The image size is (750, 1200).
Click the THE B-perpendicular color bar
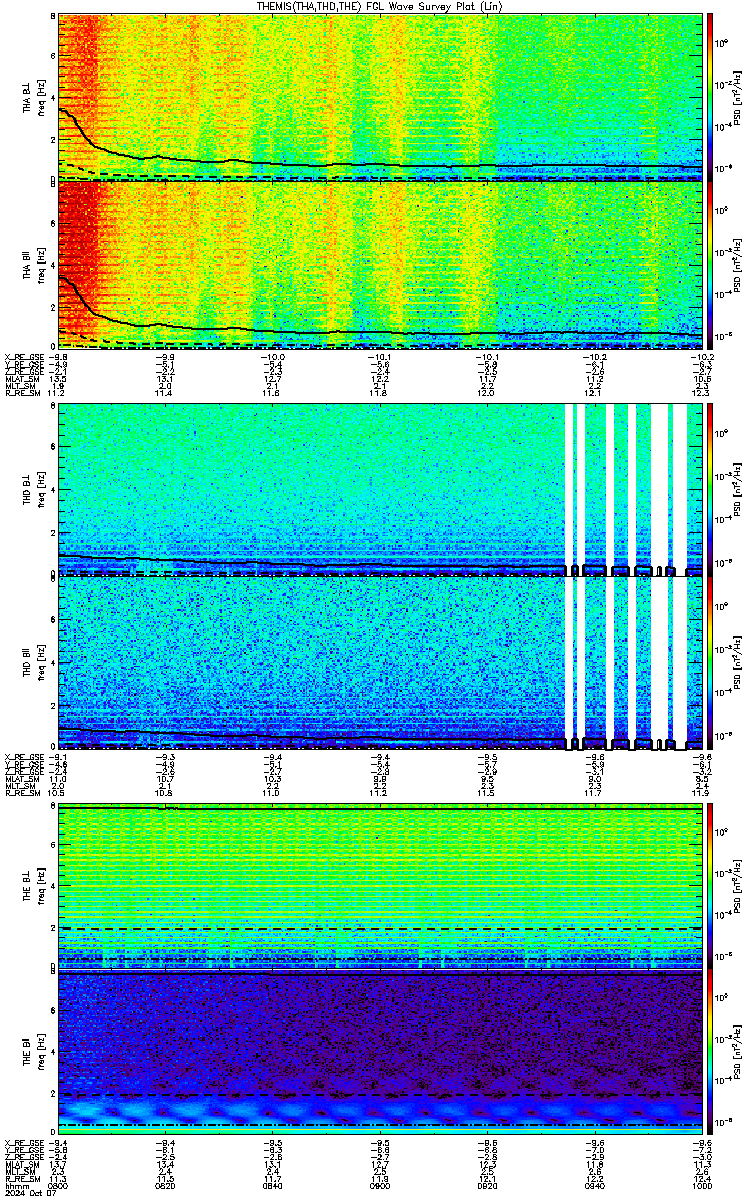(710, 885)
